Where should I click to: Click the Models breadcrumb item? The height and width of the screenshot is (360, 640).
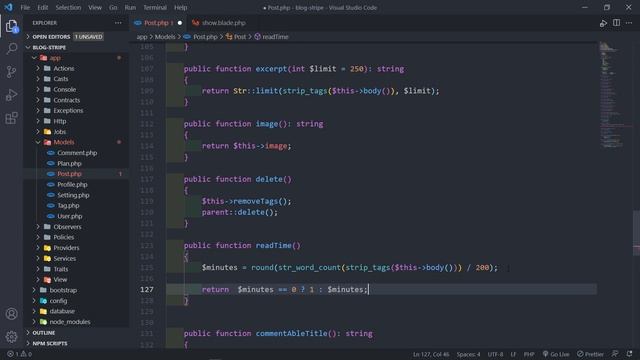(x=165, y=37)
